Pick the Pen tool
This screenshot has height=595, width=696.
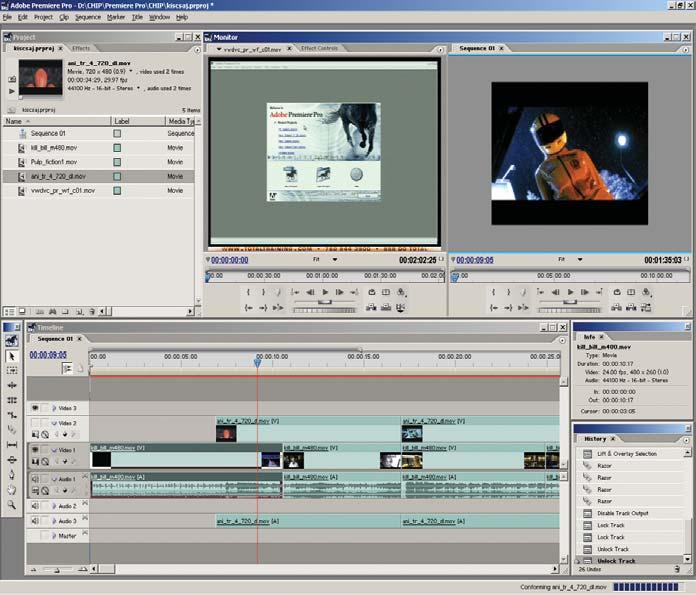pos(12,475)
